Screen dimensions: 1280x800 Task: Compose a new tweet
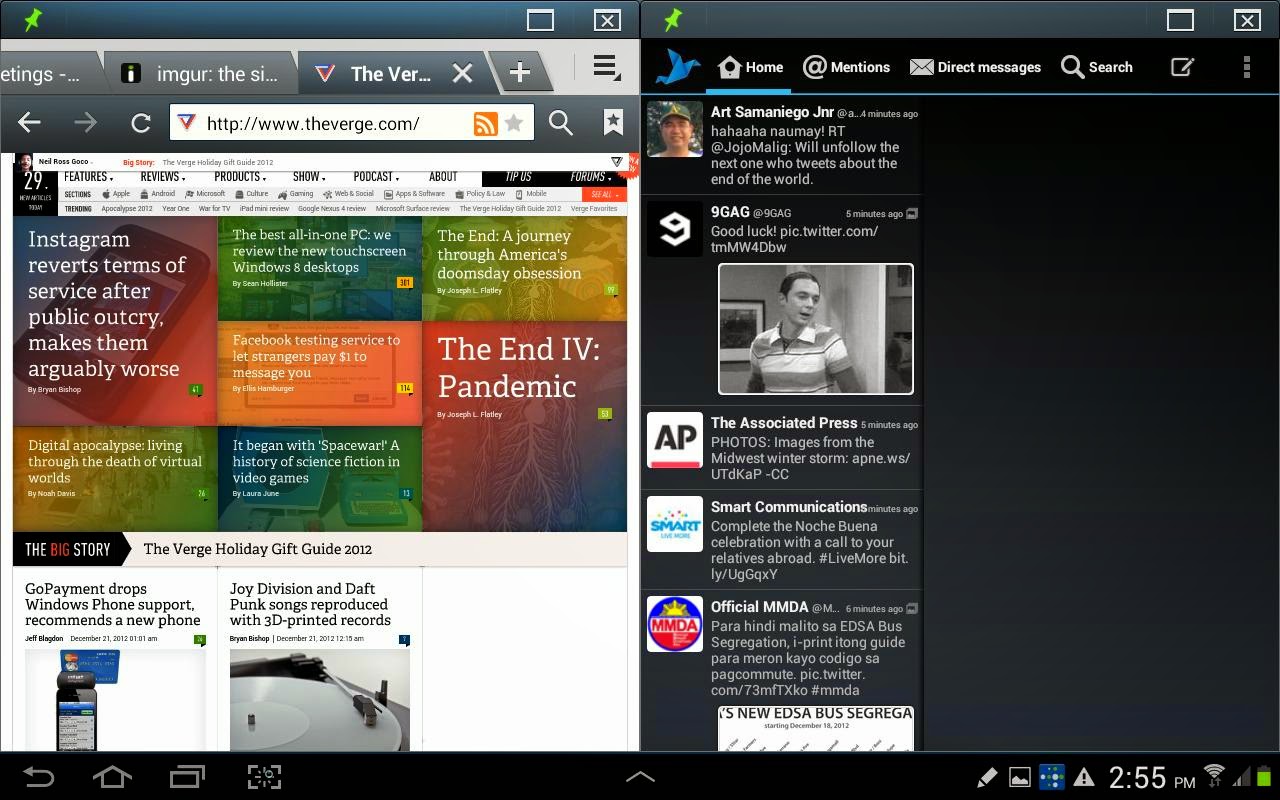click(1182, 67)
